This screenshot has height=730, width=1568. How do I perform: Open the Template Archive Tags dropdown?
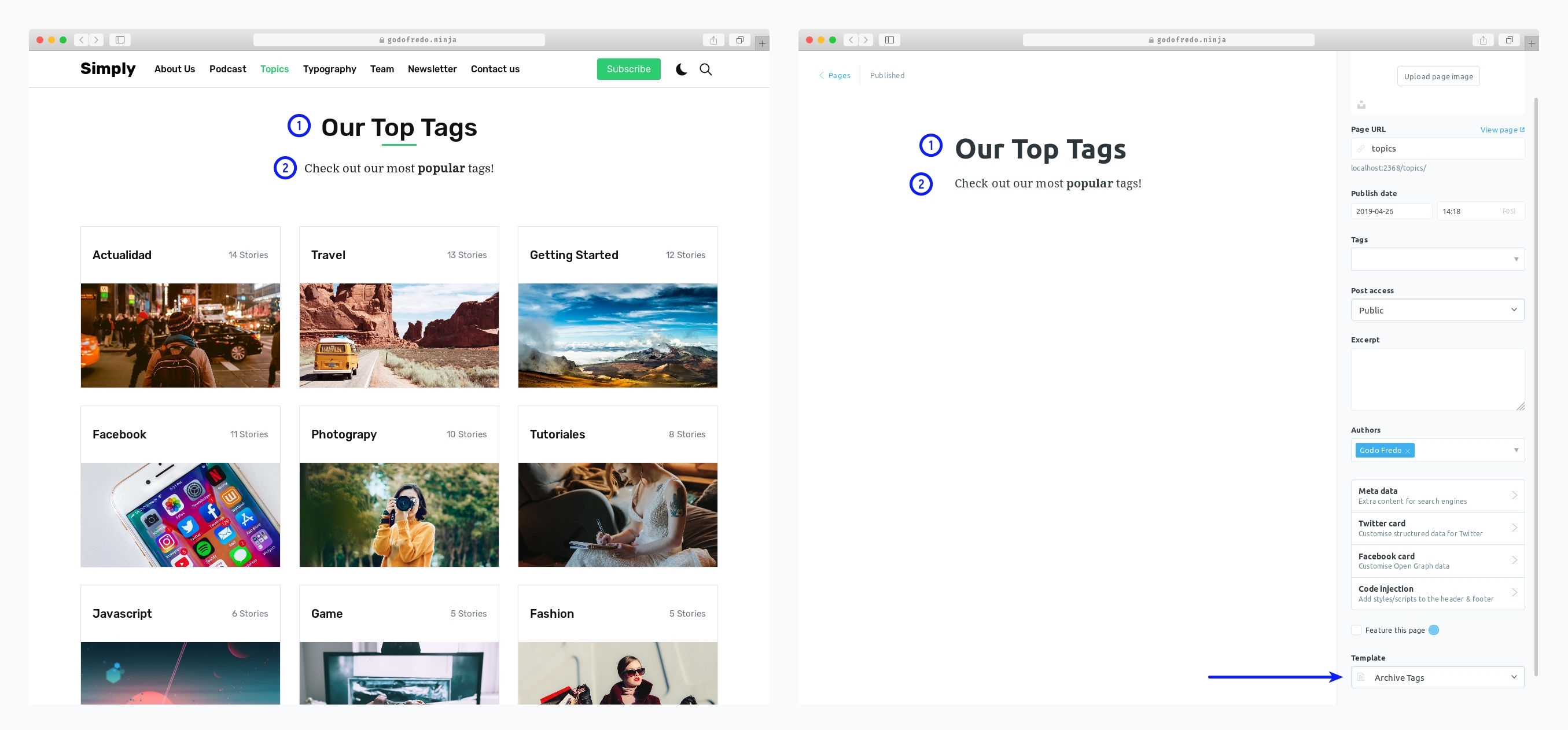pyautogui.click(x=1437, y=678)
